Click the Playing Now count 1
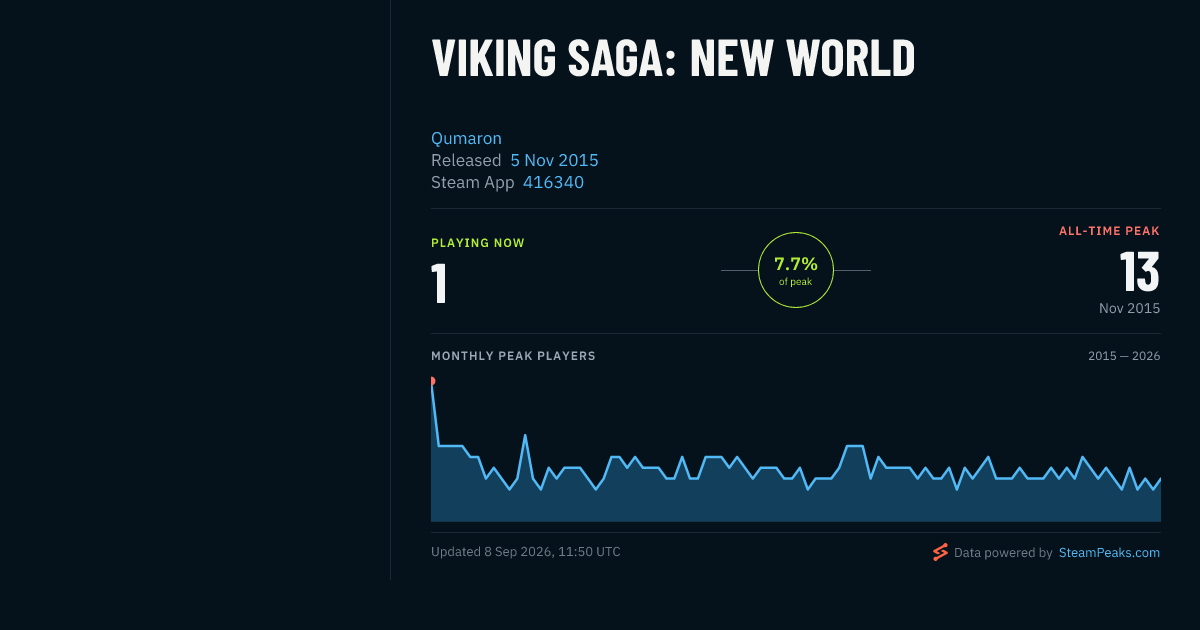 coord(439,283)
